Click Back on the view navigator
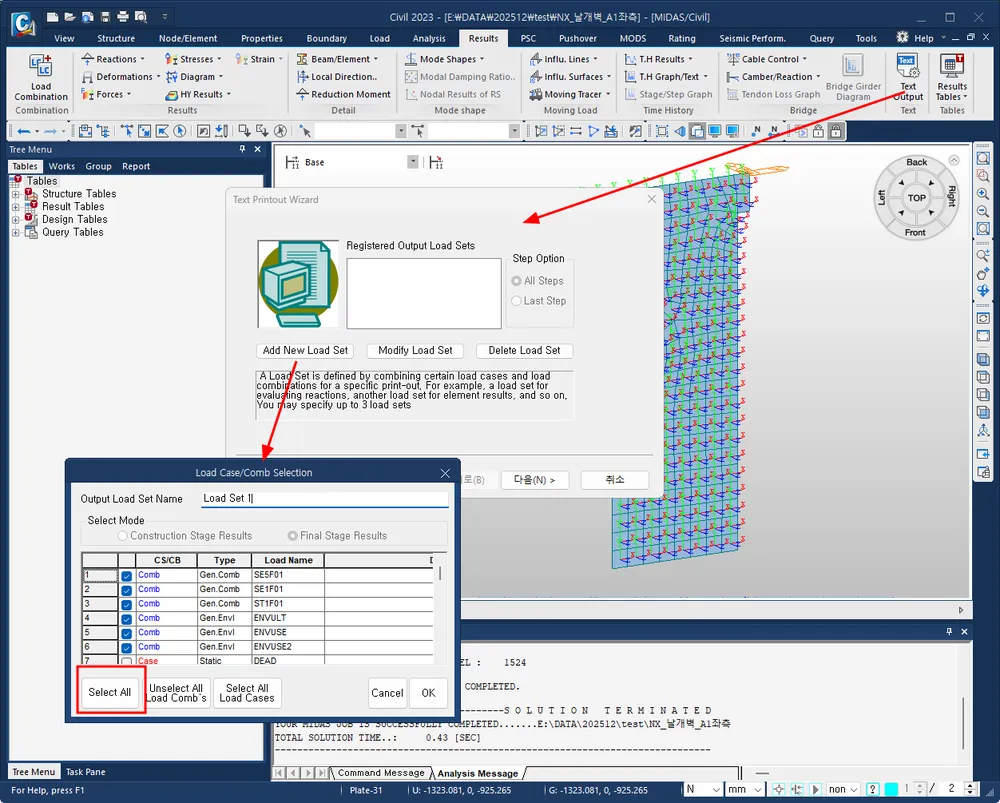 (x=916, y=162)
